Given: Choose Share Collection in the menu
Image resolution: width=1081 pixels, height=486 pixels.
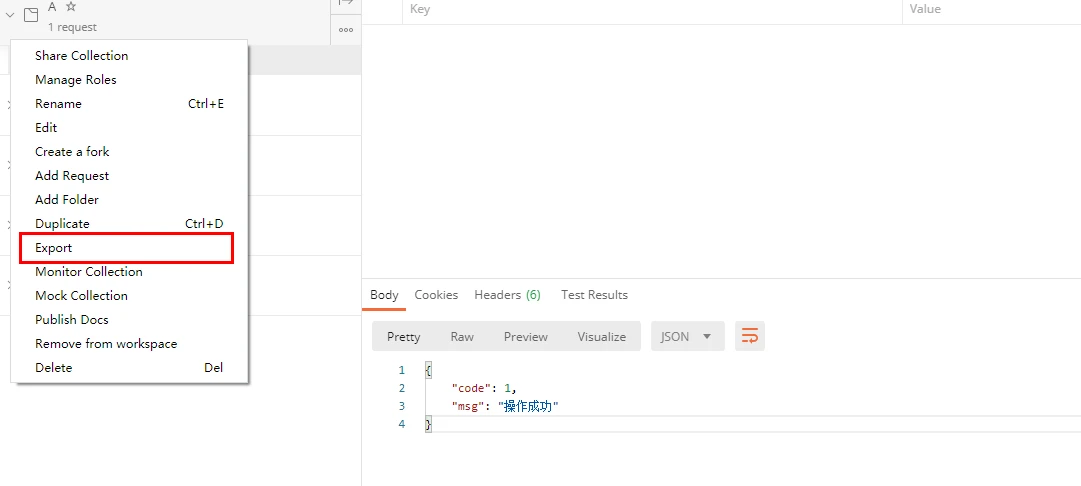Looking at the screenshot, I should click(x=81, y=56).
